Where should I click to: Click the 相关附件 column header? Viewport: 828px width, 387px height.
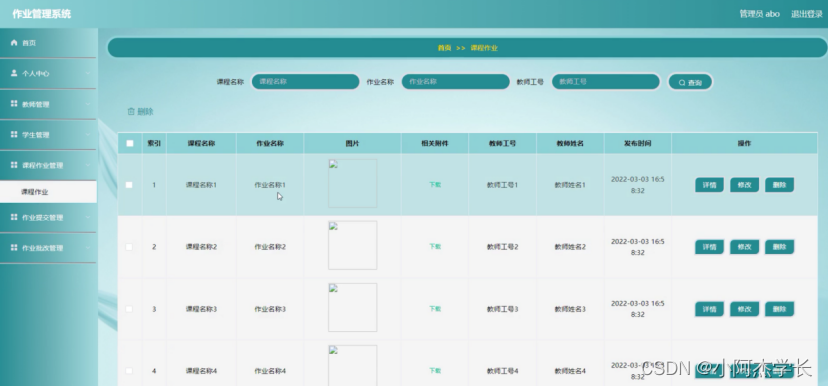click(435, 143)
